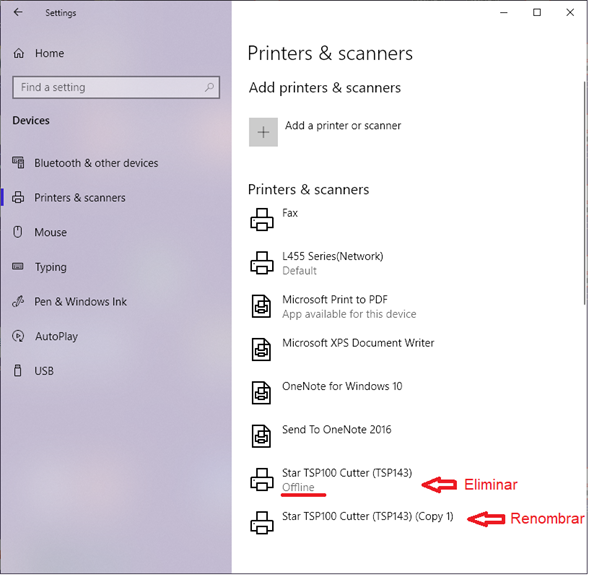Viewport: 589px width, 577px height.
Task: Click the search magnifier icon
Action: click(210, 88)
